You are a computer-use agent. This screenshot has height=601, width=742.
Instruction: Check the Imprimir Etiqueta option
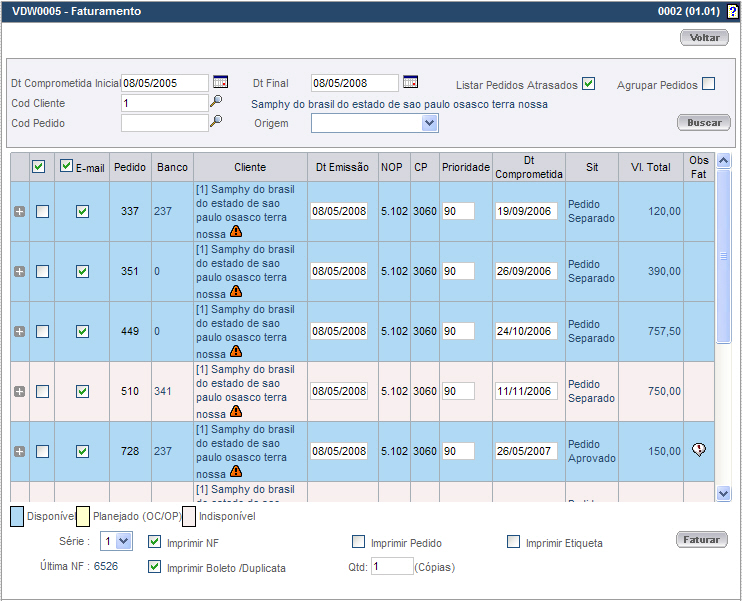[514, 542]
